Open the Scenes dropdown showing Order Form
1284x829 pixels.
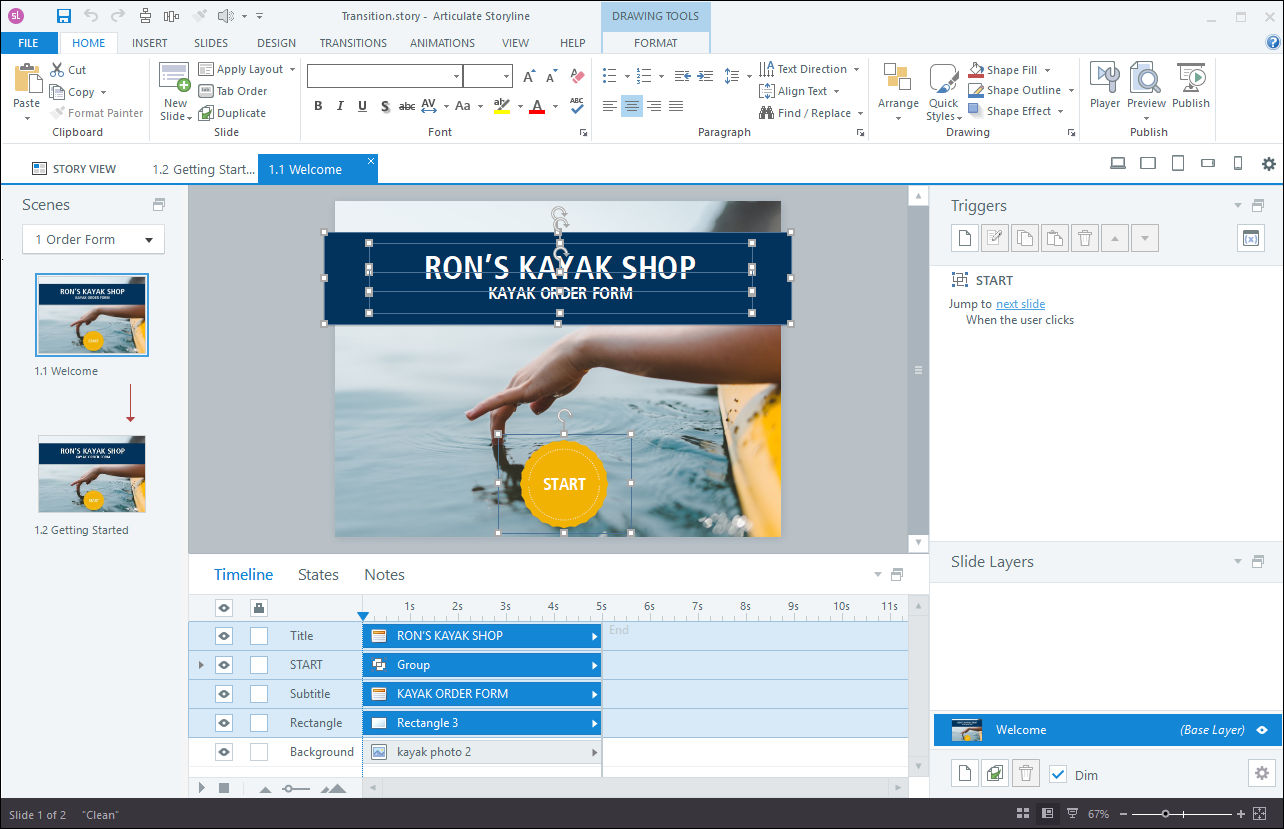click(93, 239)
